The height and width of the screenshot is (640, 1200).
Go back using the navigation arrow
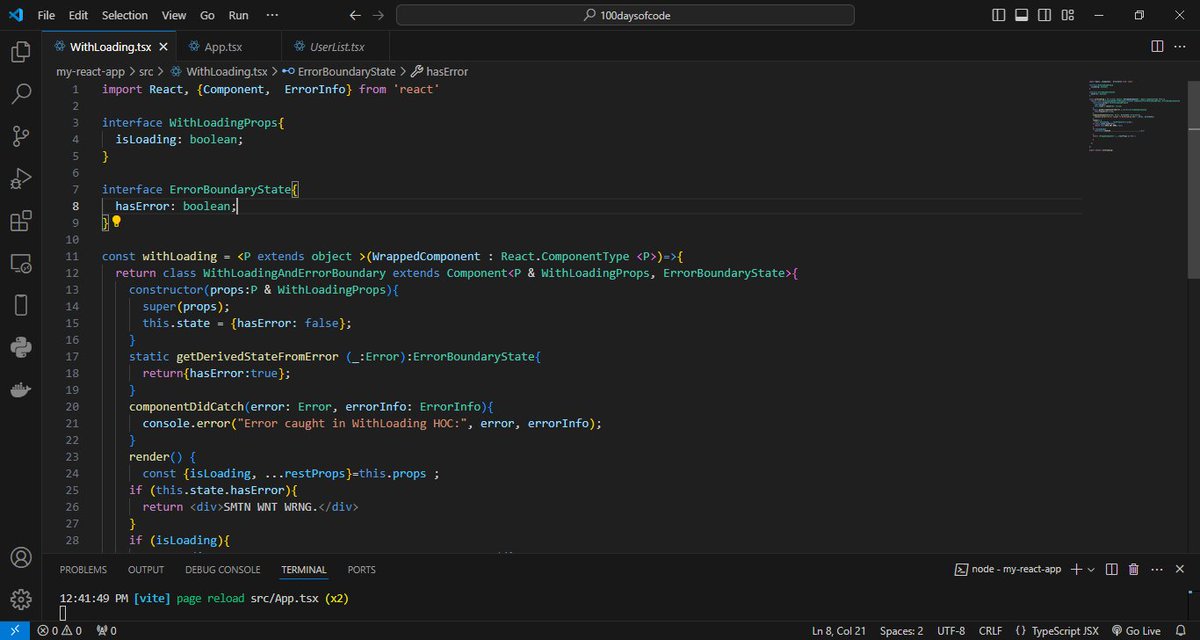[355, 15]
